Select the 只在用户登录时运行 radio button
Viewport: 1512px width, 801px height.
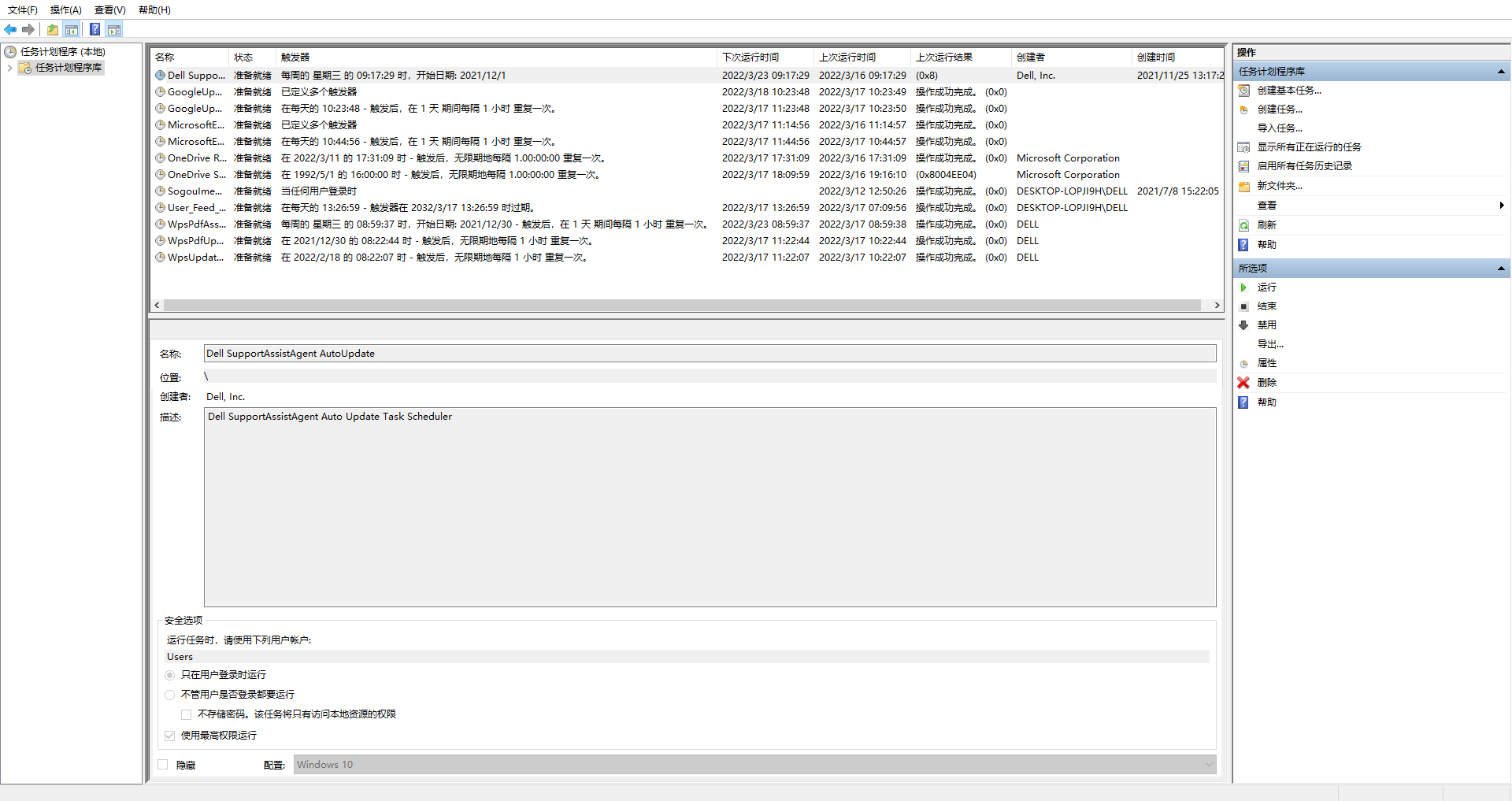[170, 675]
